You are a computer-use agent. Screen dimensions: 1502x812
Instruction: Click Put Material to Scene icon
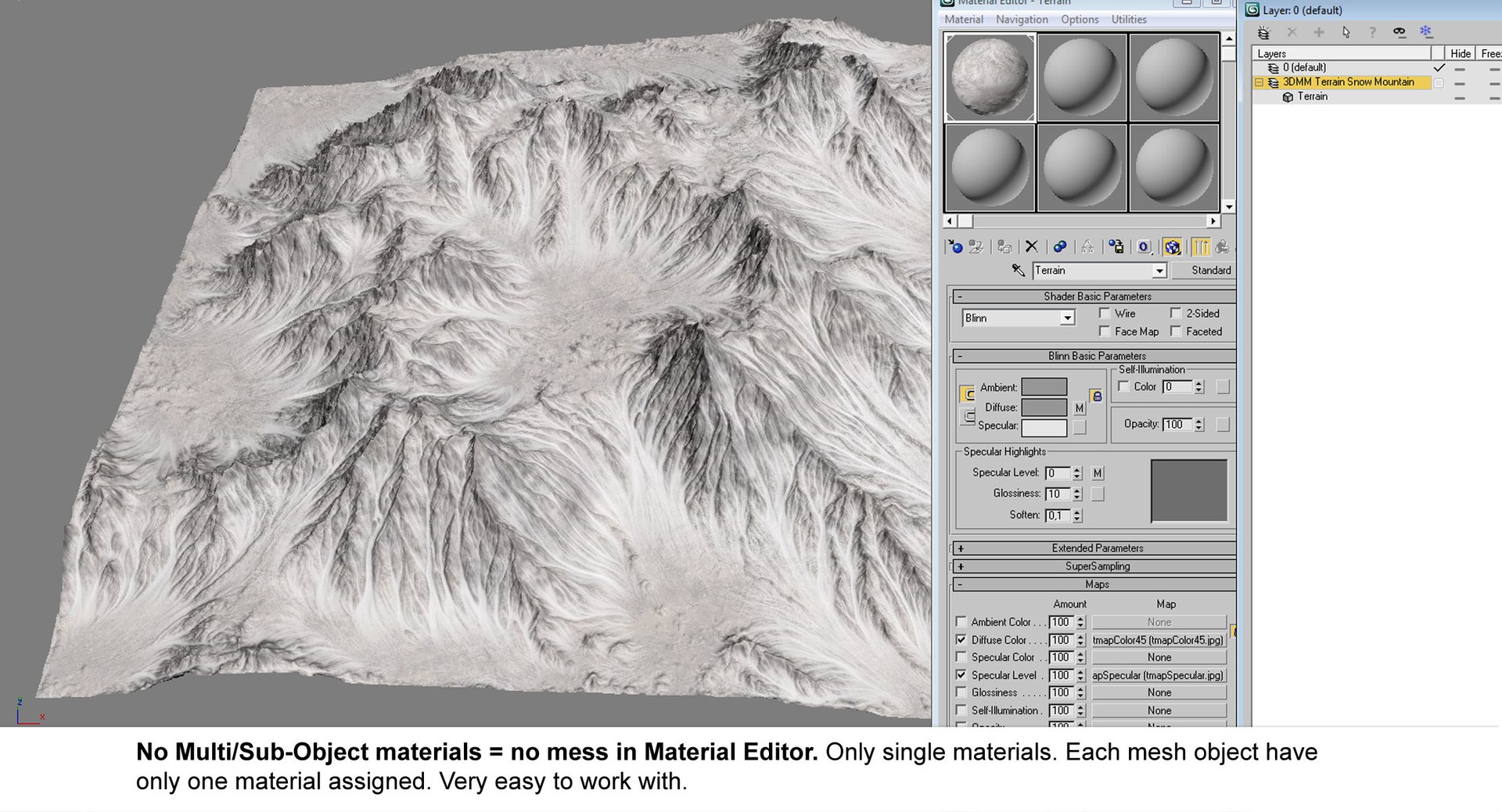tap(976, 247)
